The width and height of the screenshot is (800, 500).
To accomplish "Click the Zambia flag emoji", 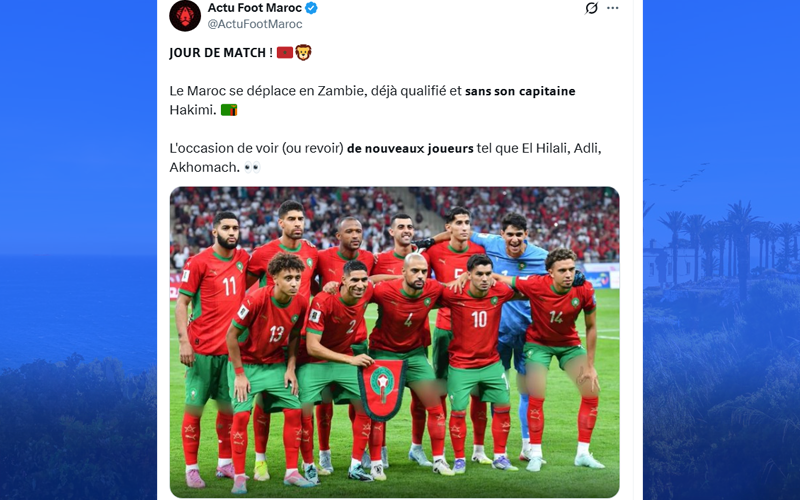I will click(229, 110).
